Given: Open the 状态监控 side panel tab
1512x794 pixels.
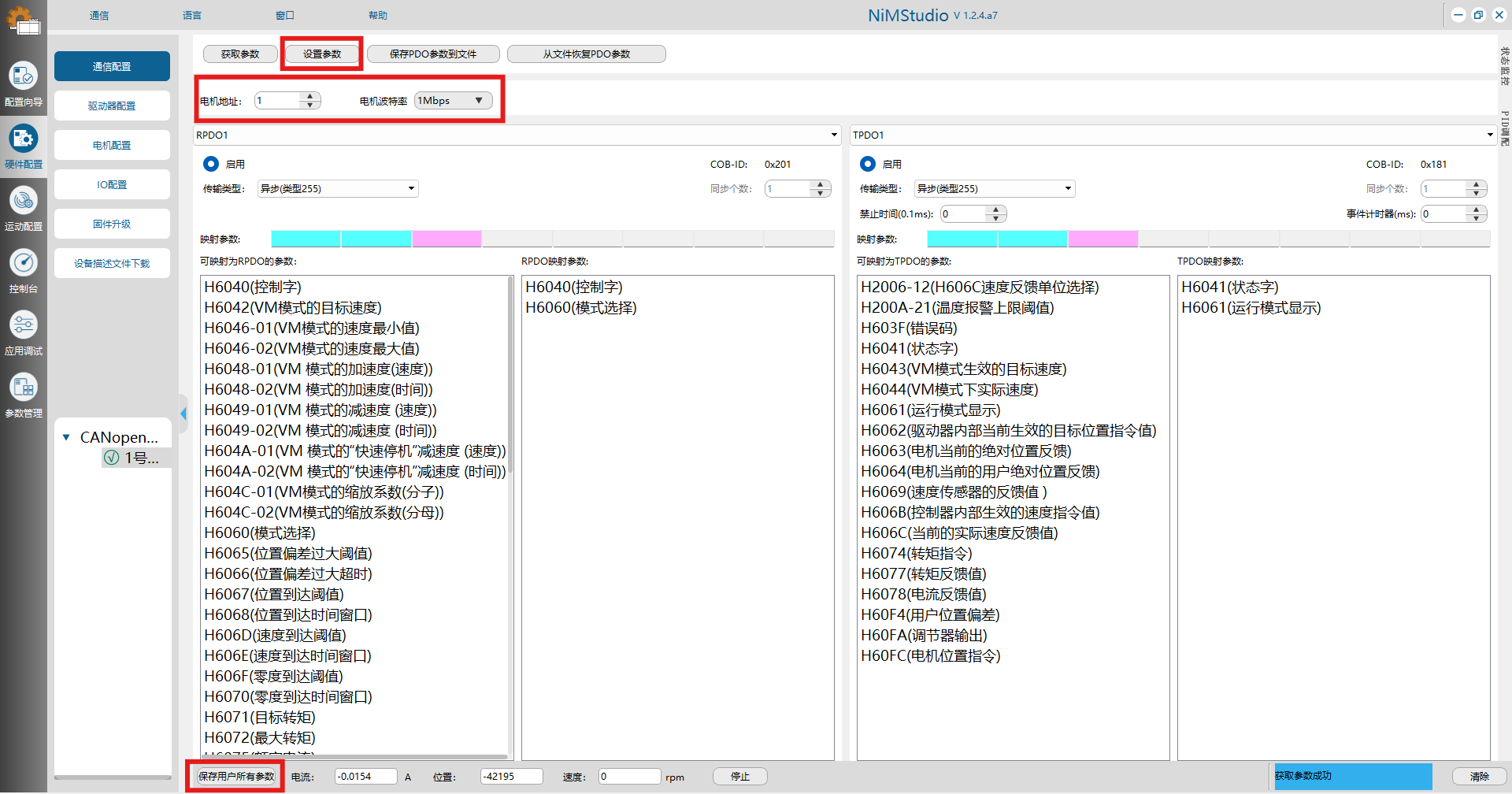Looking at the screenshot, I should pos(1504,66).
